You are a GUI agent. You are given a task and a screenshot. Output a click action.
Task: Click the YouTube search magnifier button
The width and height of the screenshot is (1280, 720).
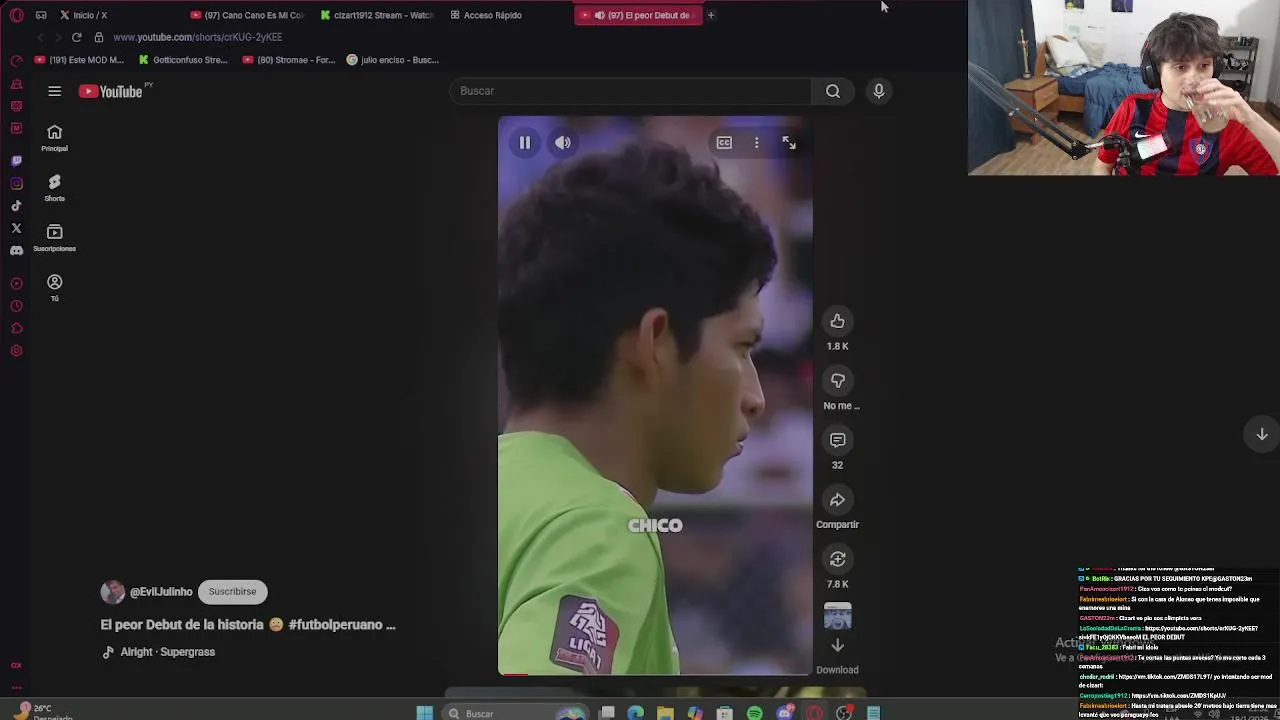tap(833, 91)
